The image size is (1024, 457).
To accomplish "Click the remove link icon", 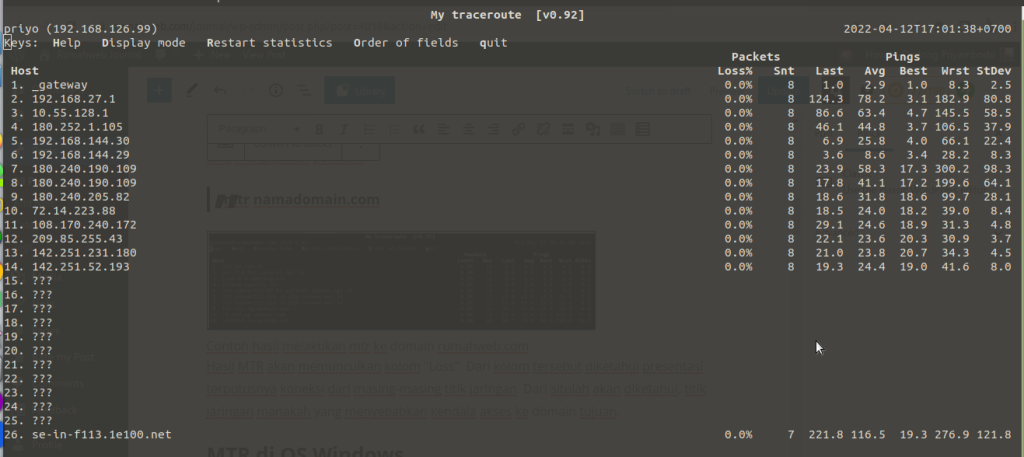I will click(x=543, y=129).
